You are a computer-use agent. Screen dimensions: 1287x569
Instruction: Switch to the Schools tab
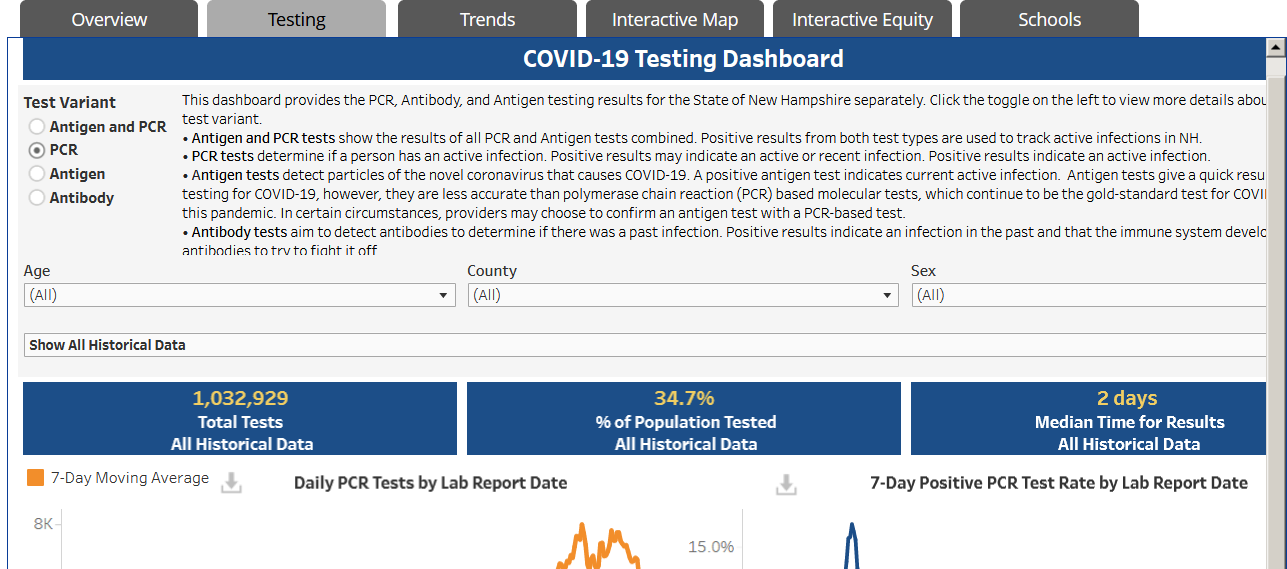(x=1049, y=19)
